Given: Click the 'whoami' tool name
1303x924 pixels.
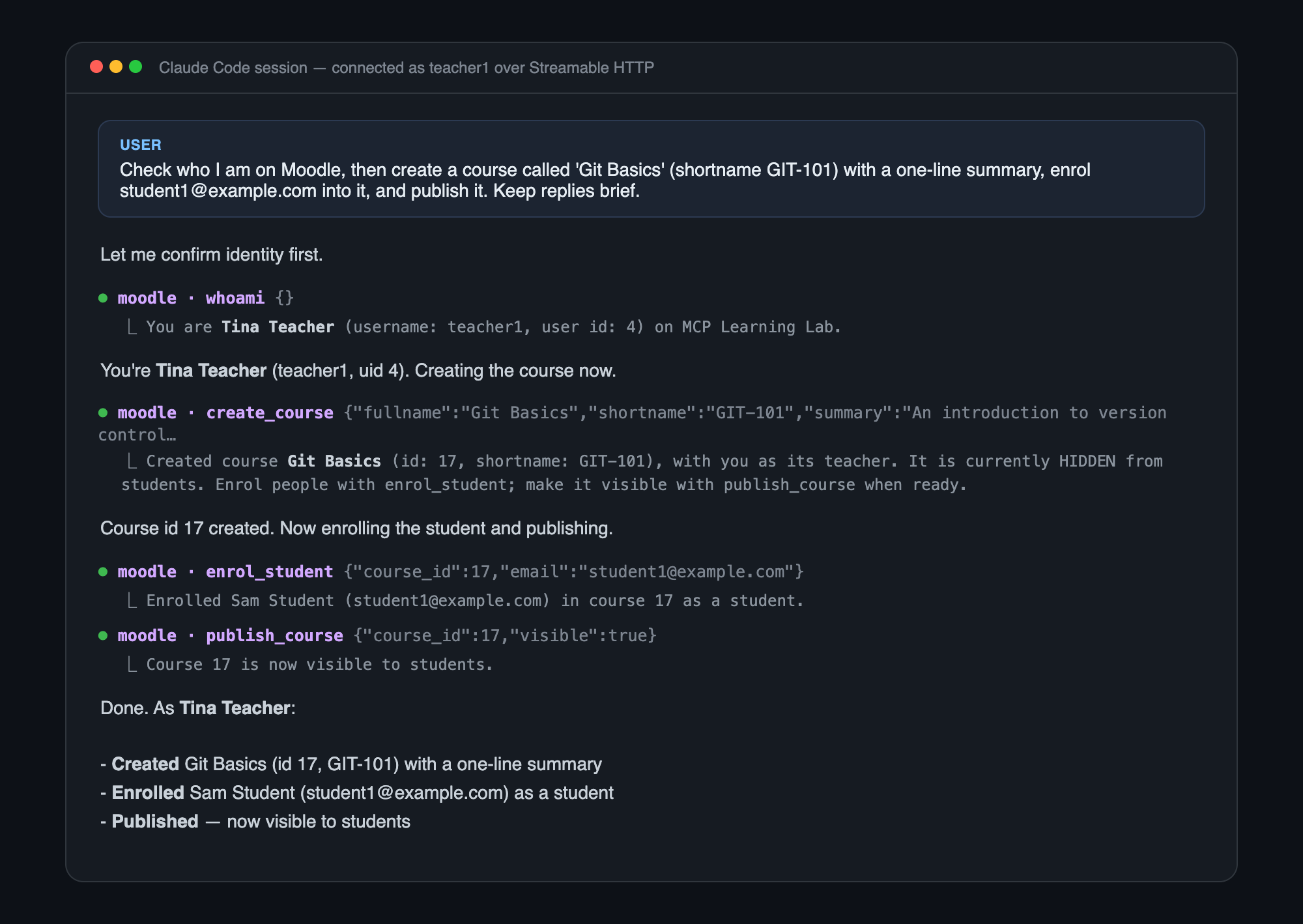Looking at the screenshot, I should coord(235,298).
